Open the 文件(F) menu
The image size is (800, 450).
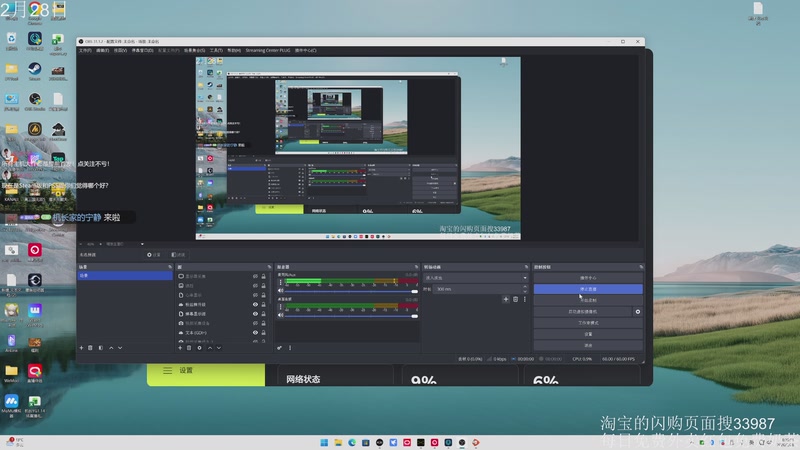coord(85,51)
